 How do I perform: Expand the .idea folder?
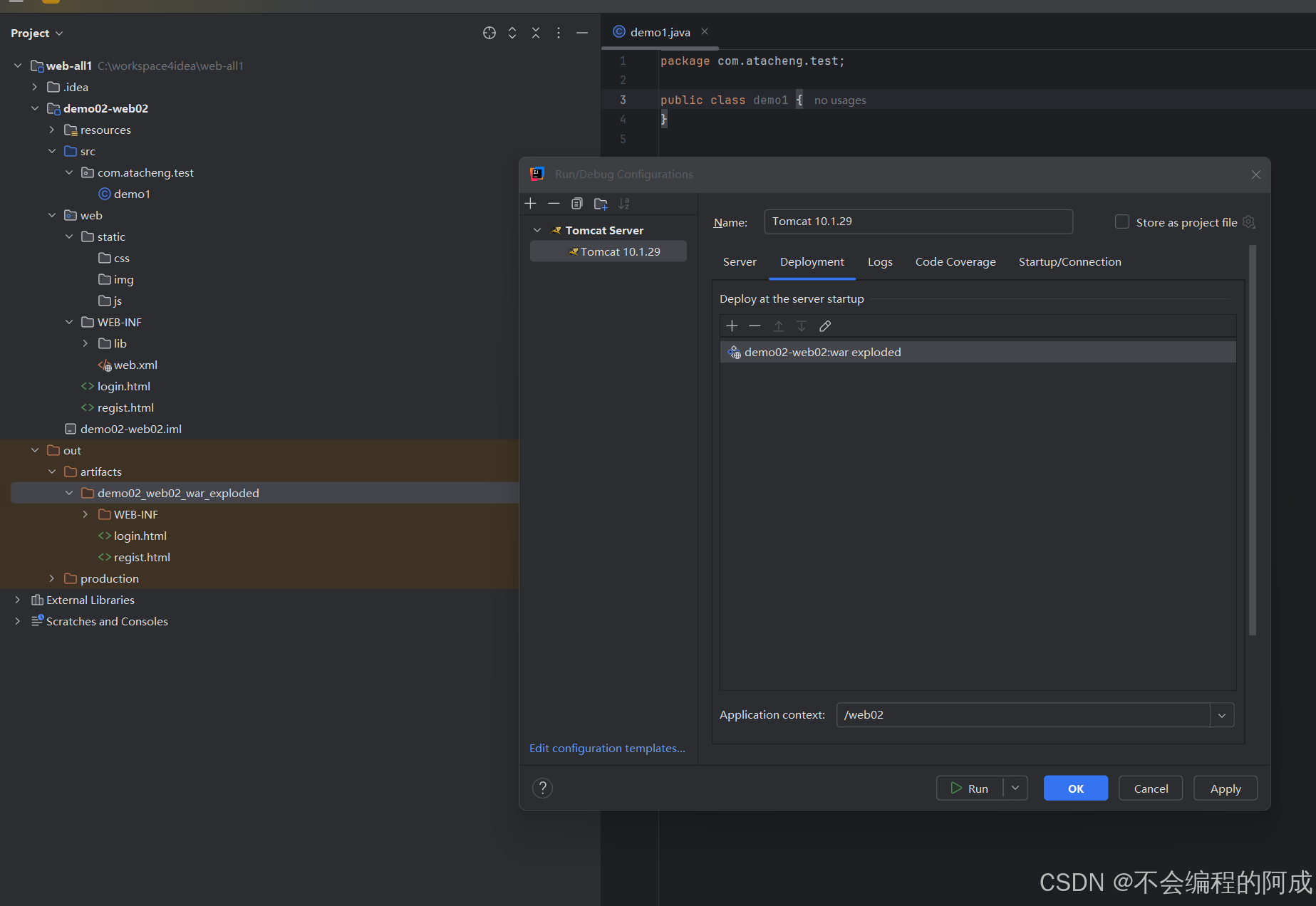click(x=35, y=87)
